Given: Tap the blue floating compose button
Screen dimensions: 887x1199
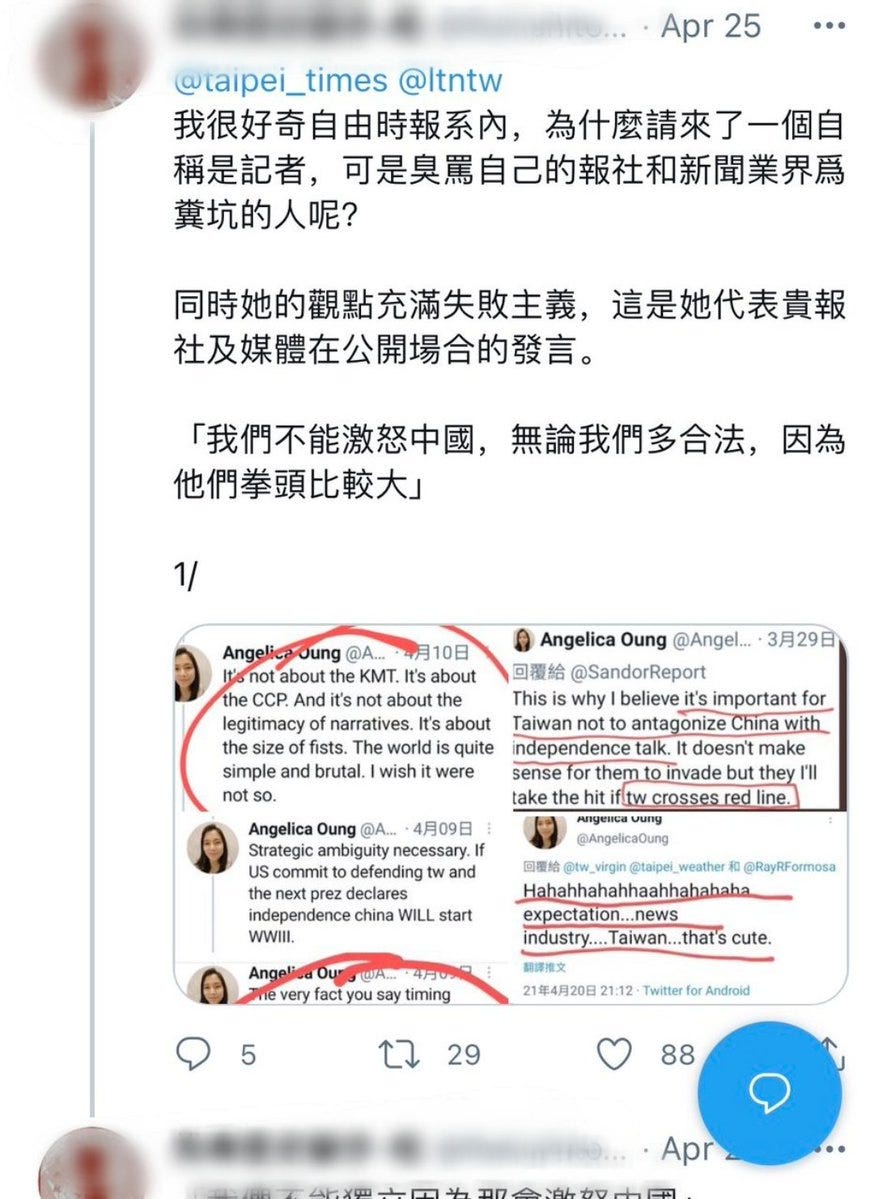Looking at the screenshot, I should tap(769, 1093).
